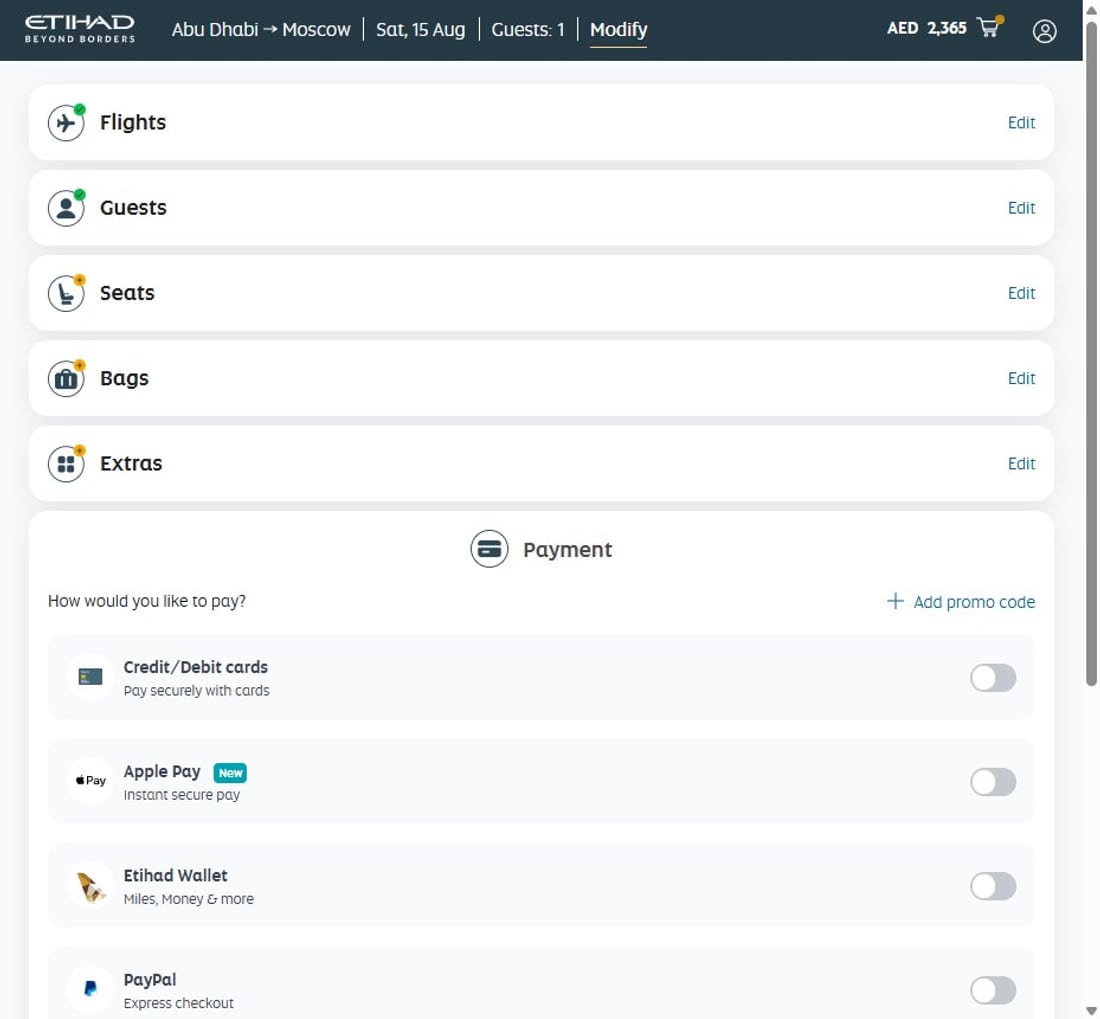Click the Sat, 15 Aug date
The width and height of the screenshot is (1100, 1019).
pos(420,29)
